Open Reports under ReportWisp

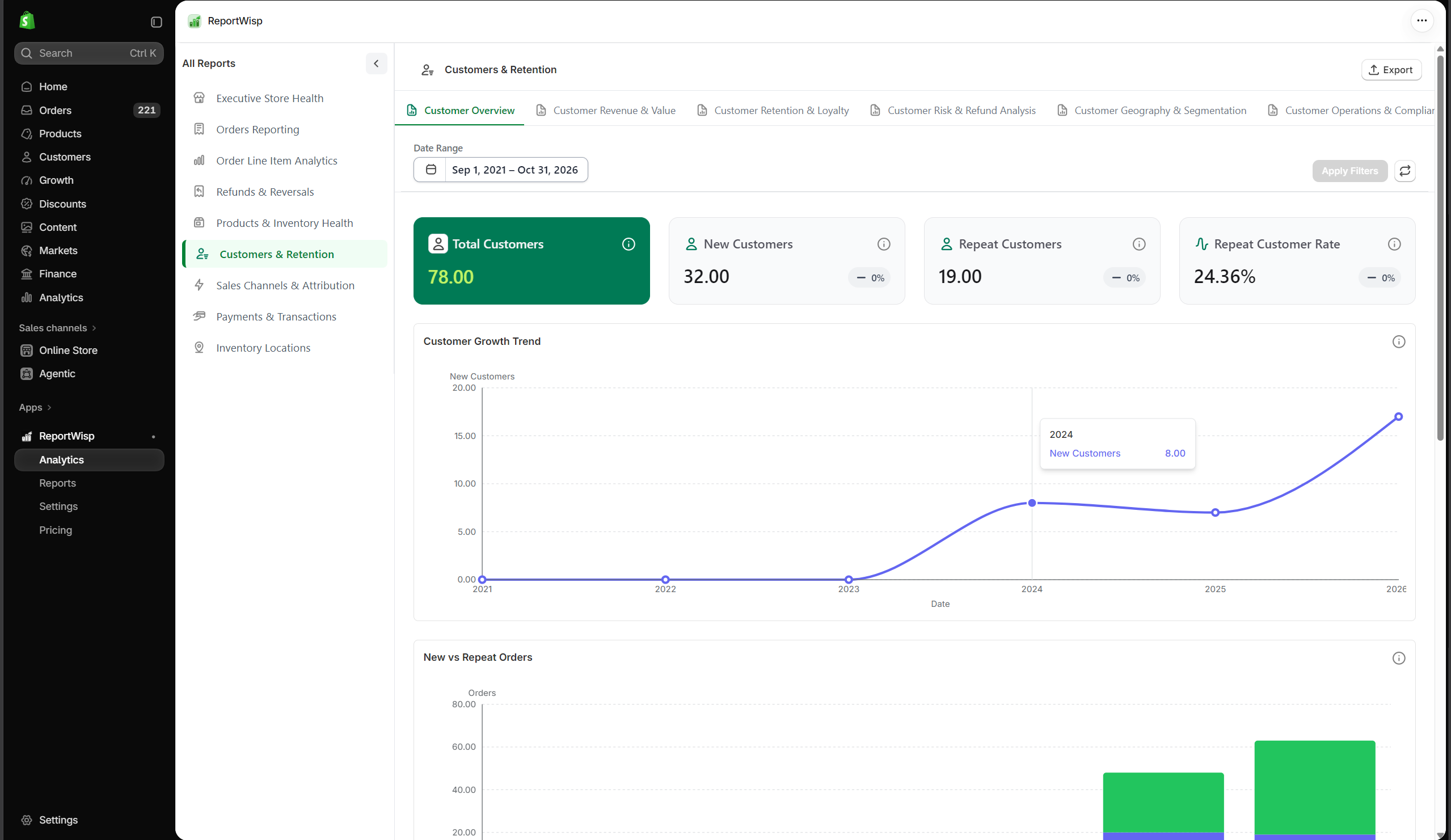point(58,483)
